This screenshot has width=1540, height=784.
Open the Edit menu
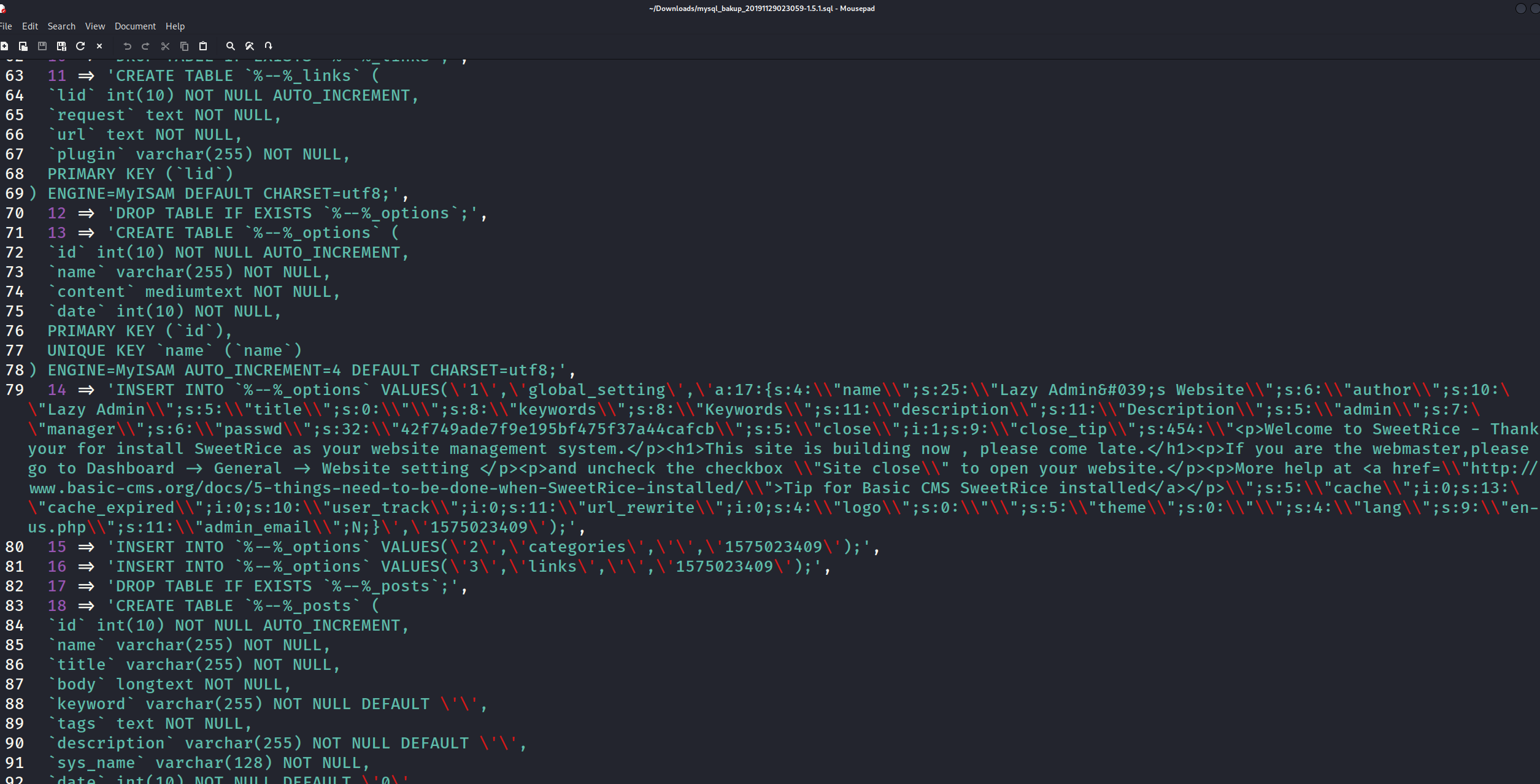coord(29,26)
